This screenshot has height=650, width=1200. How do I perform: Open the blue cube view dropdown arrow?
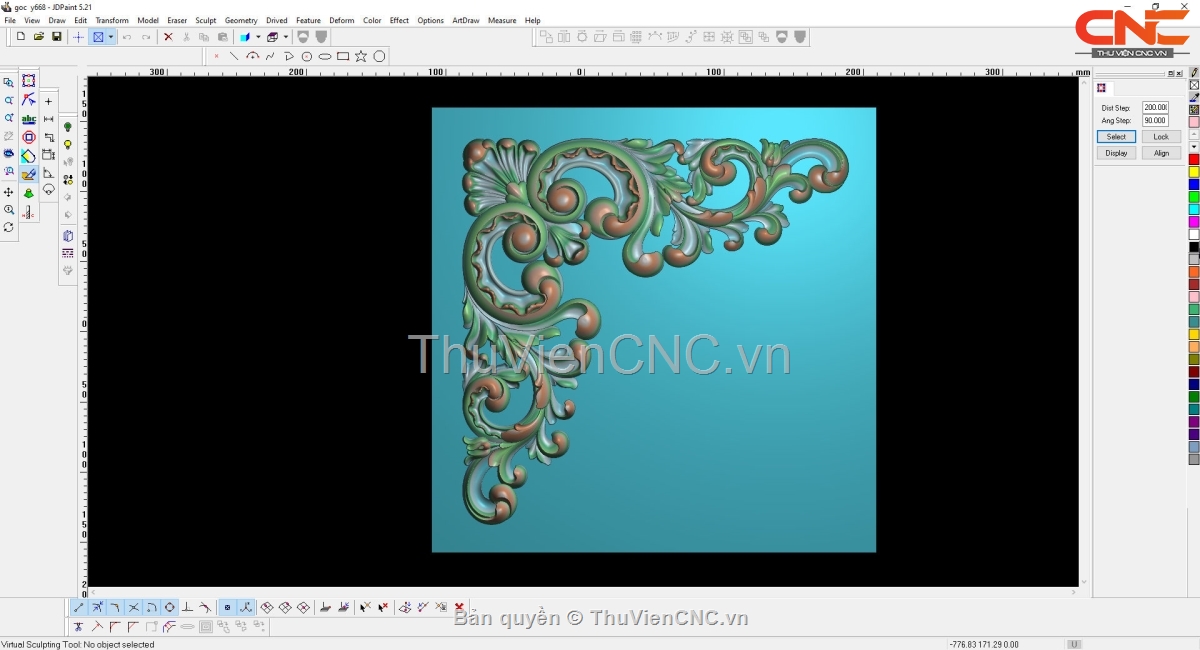257,37
